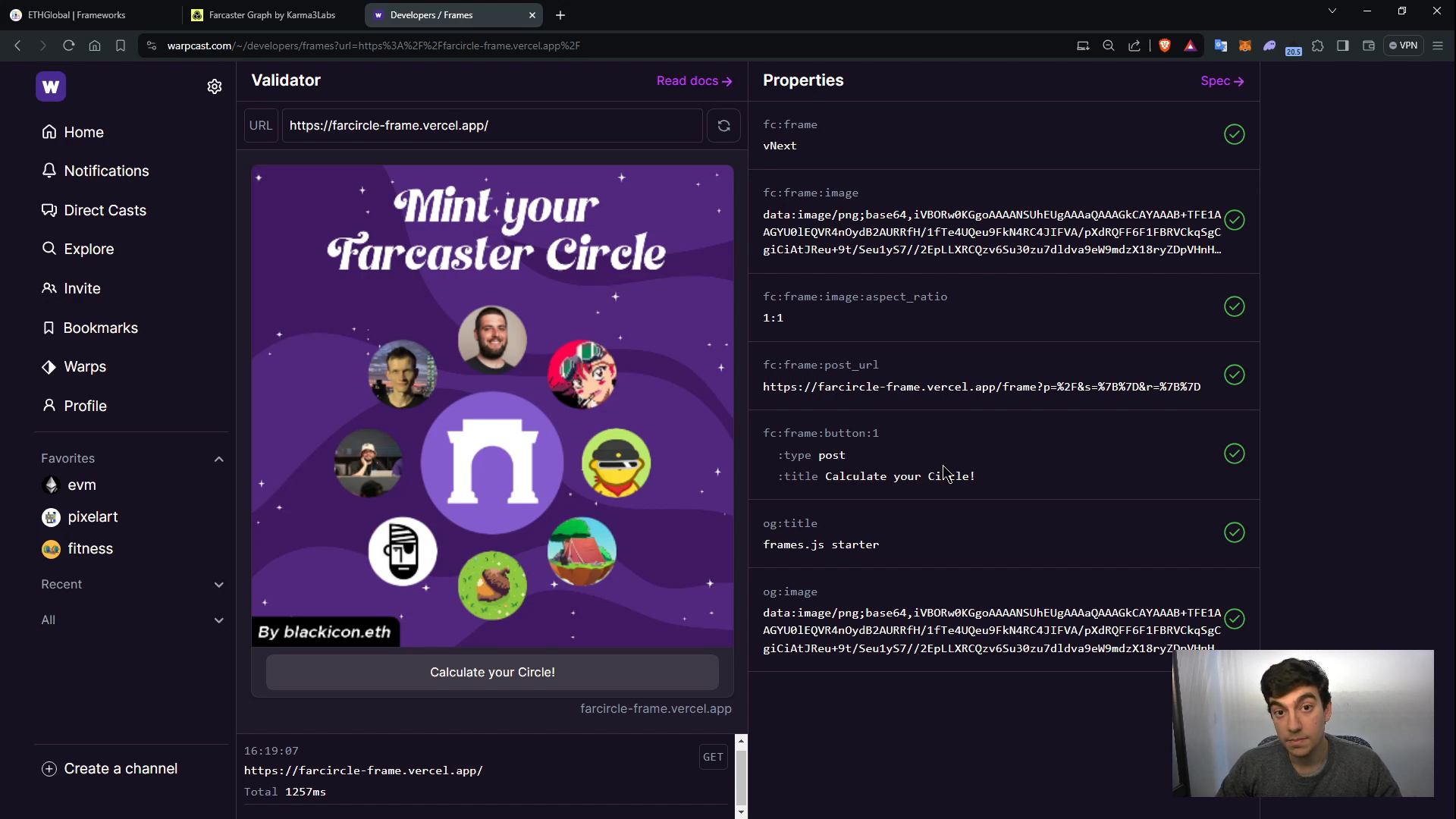The width and height of the screenshot is (1456, 819).
Task: Open the evm favorite channel
Action: coord(69,485)
